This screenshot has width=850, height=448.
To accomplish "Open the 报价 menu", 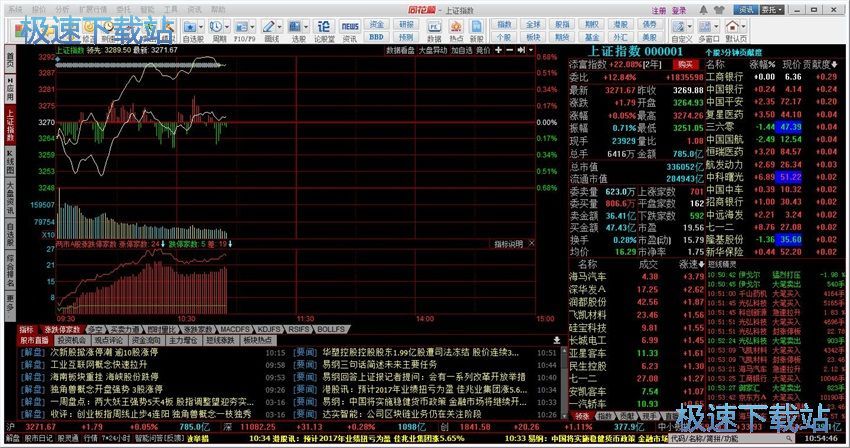I will tap(38, 10).
